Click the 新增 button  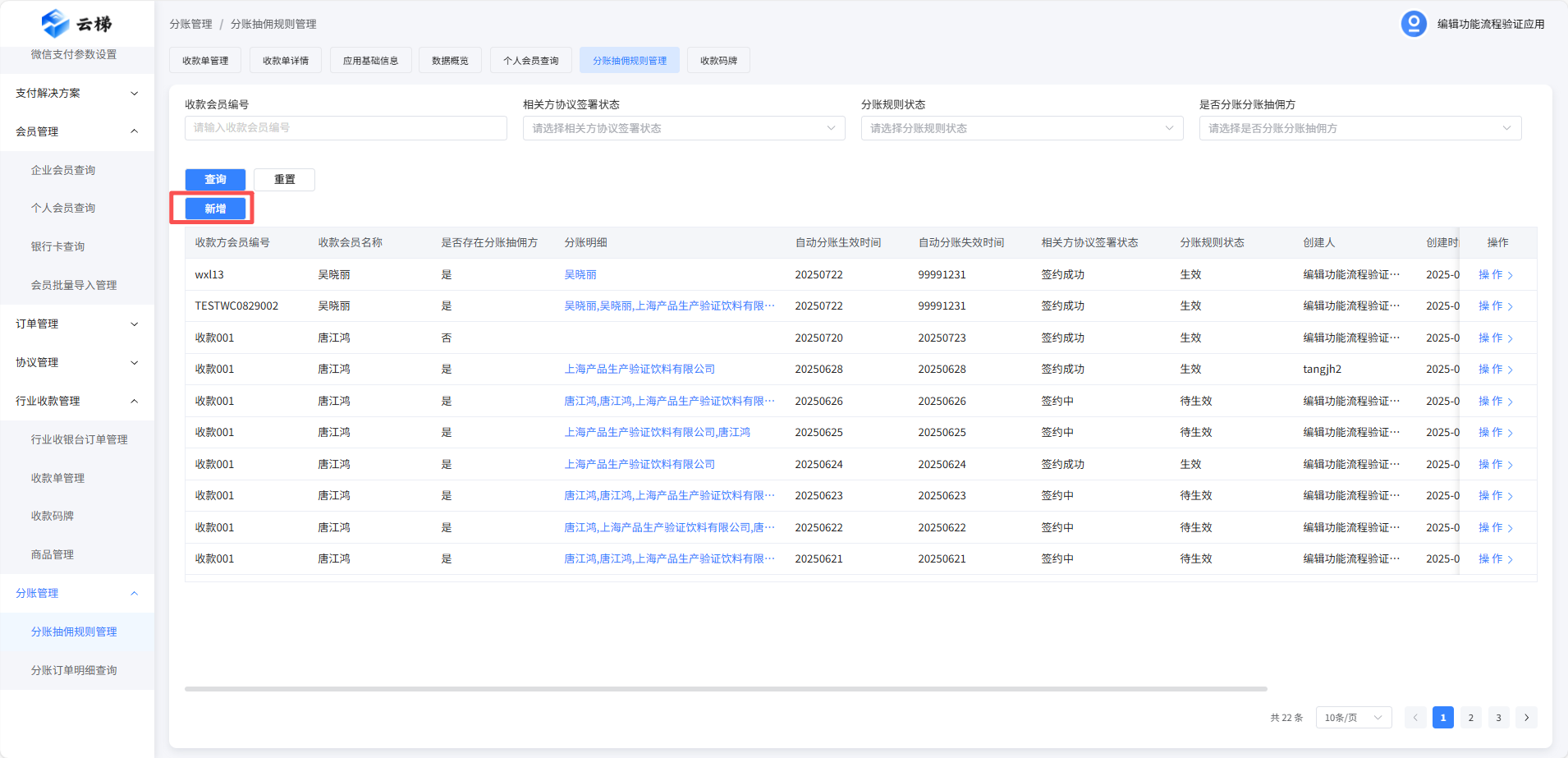click(215, 209)
